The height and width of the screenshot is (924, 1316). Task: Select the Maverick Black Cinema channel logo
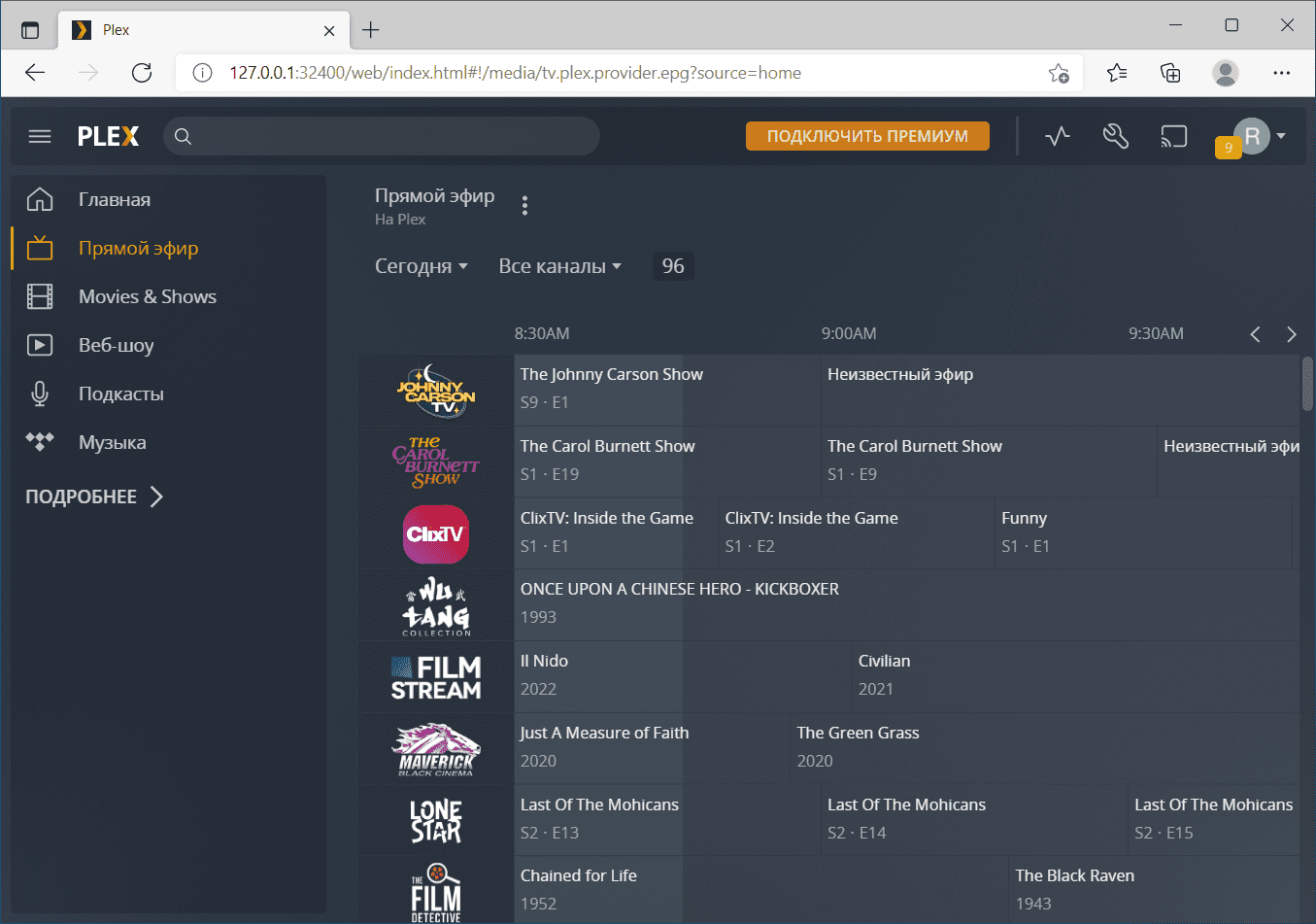[436, 749]
